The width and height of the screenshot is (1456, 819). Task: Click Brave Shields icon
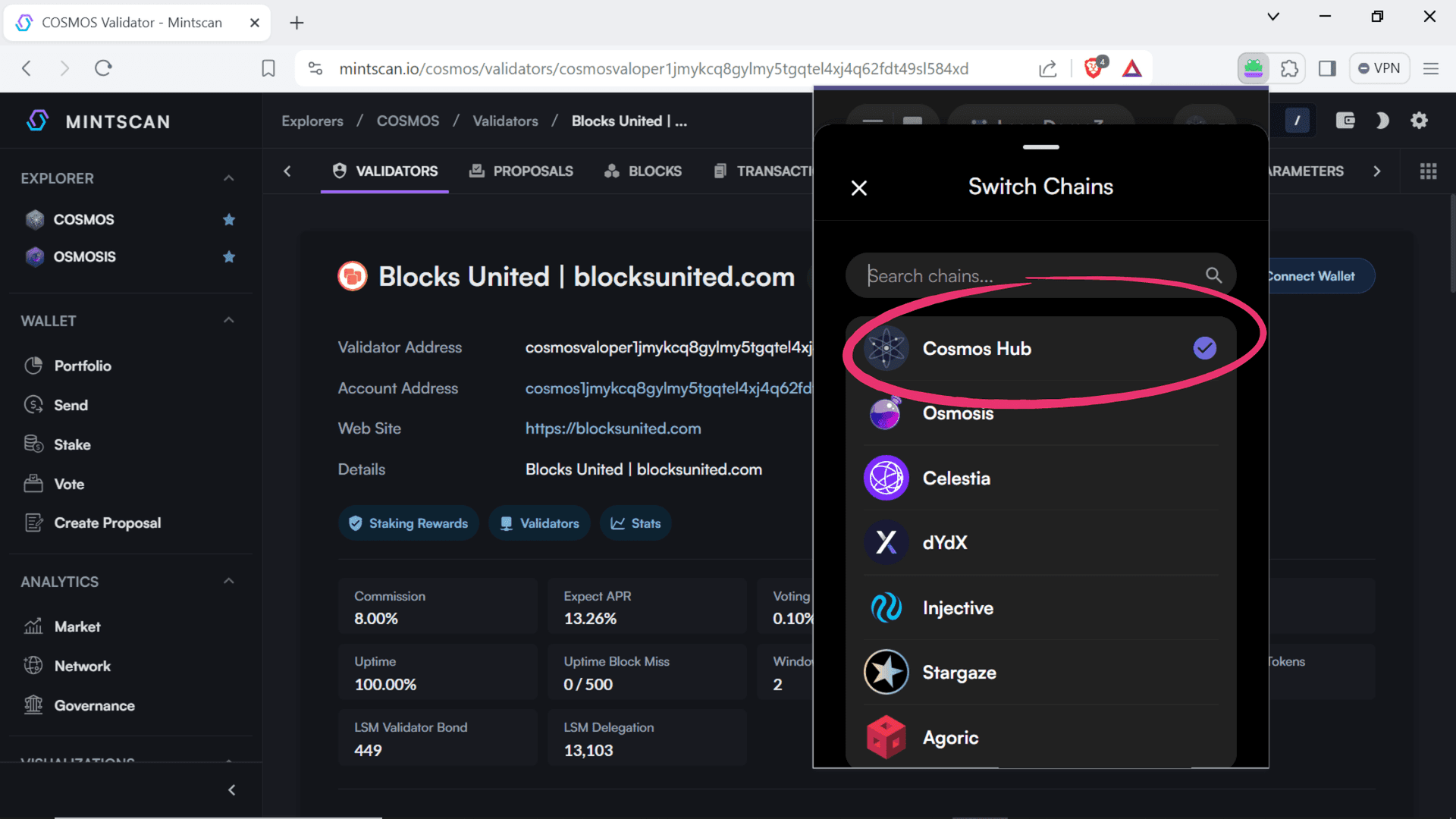[1094, 68]
